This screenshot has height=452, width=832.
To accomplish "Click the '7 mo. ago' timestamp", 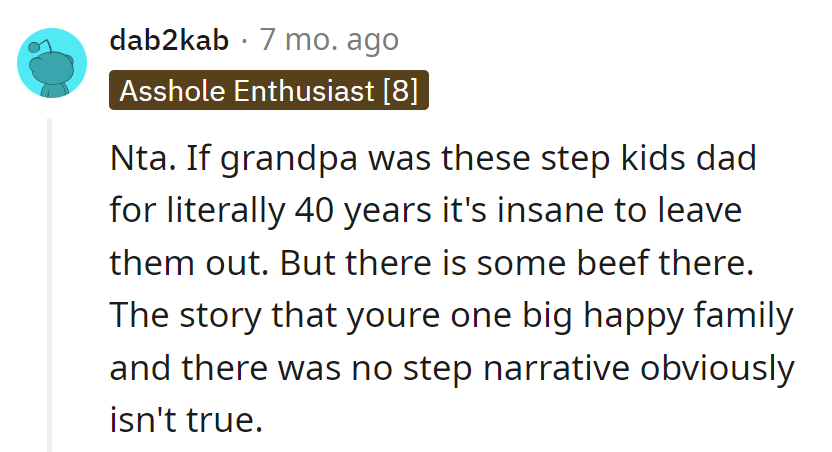I will [x=329, y=41].
